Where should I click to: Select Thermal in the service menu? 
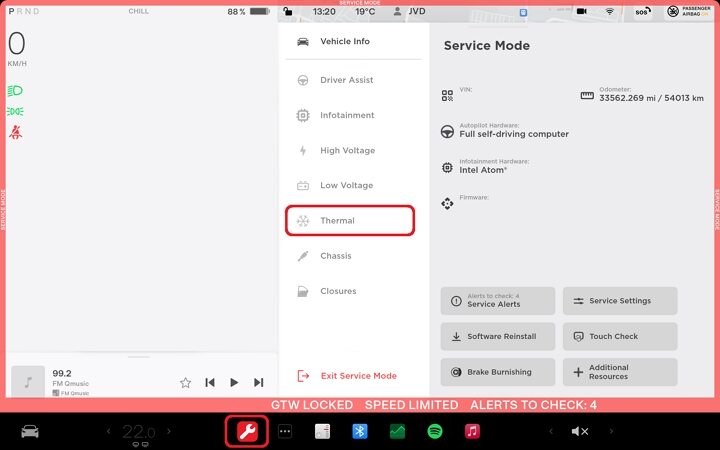(350, 221)
